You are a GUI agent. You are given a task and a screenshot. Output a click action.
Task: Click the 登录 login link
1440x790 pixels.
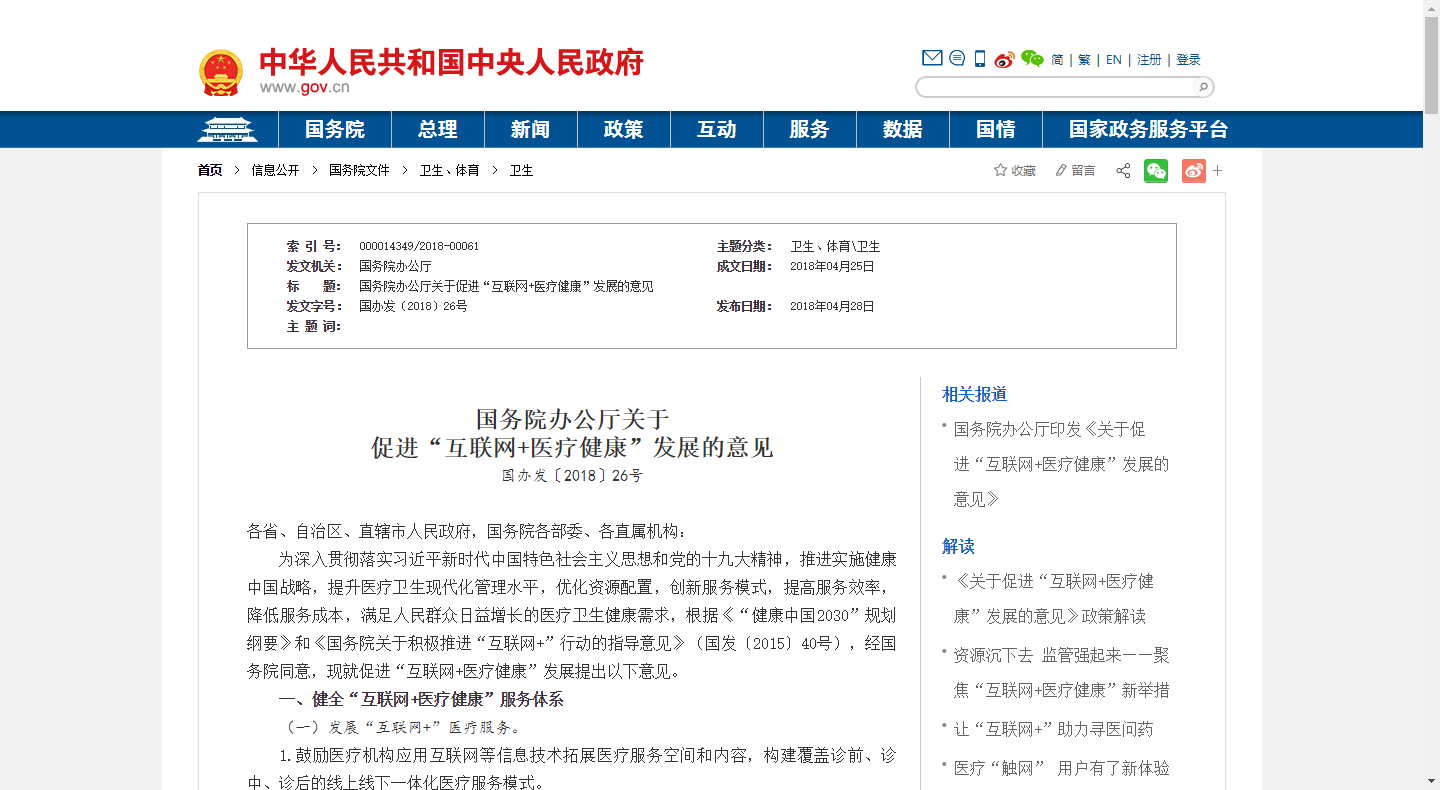1188,60
